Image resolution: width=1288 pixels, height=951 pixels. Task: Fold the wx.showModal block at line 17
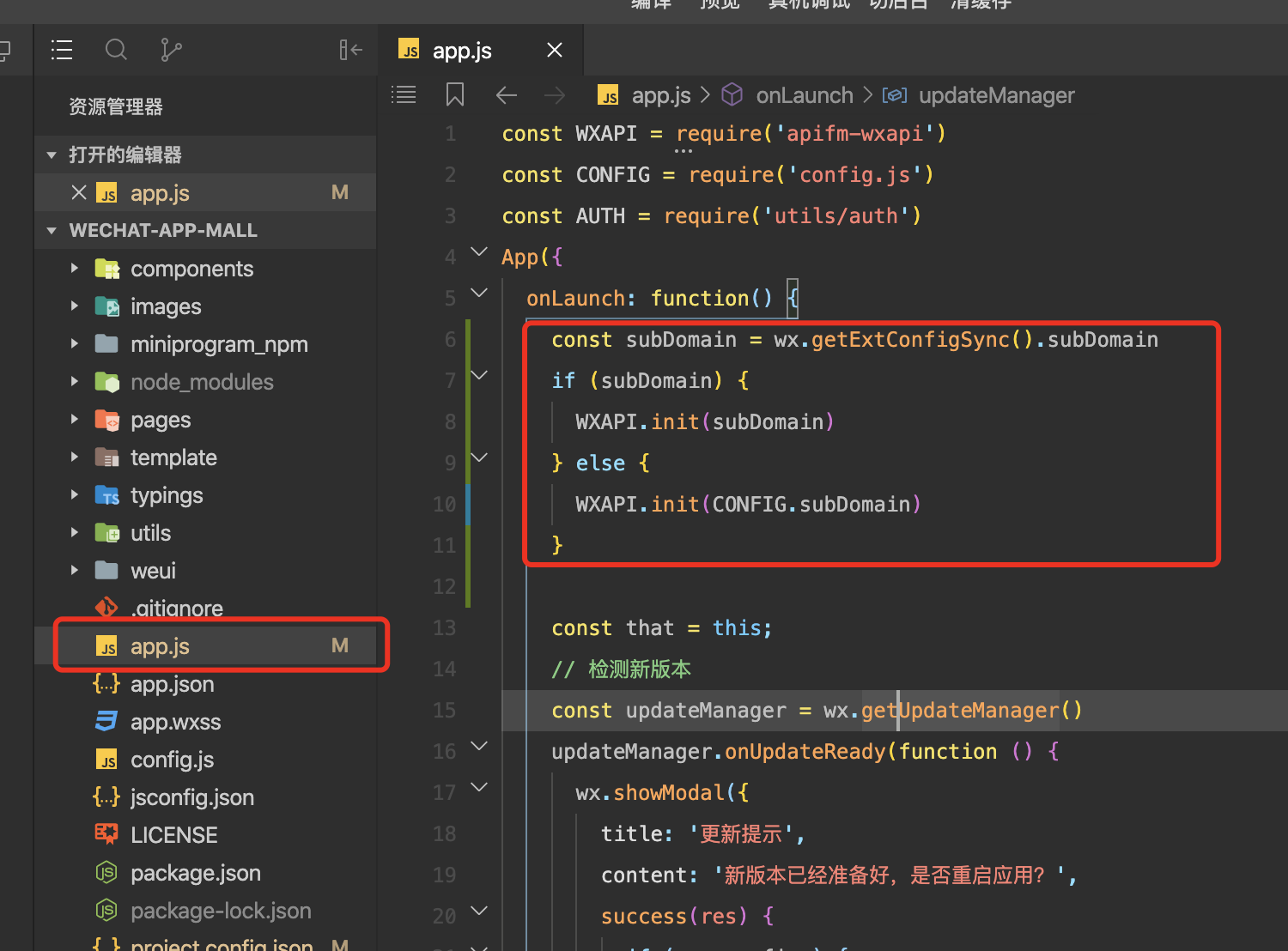click(479, 787)
